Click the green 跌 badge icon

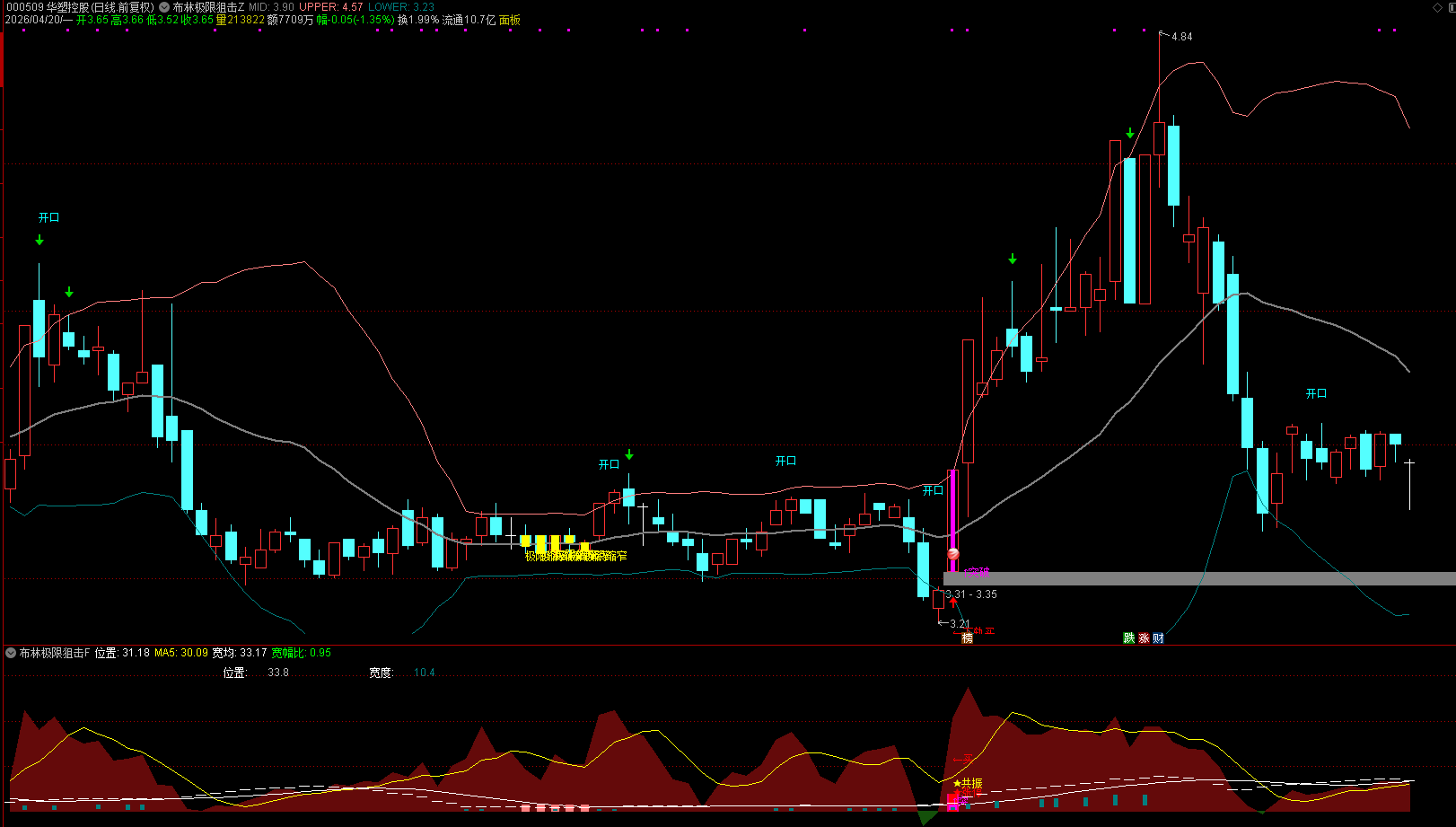[x=1129, y=638]
